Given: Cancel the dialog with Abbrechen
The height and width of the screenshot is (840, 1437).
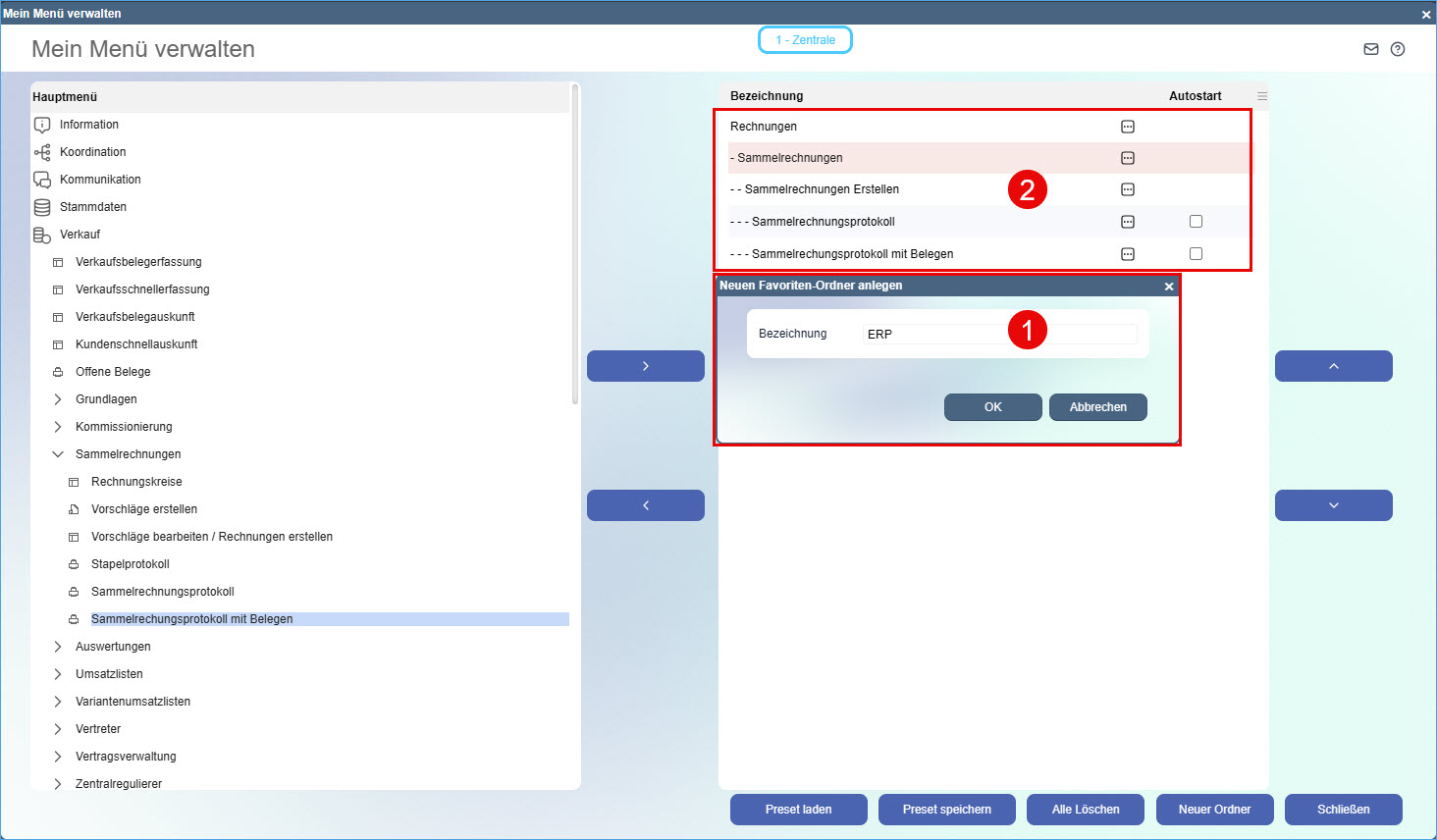Looking at the screenshot, I should coord(1098,407).
